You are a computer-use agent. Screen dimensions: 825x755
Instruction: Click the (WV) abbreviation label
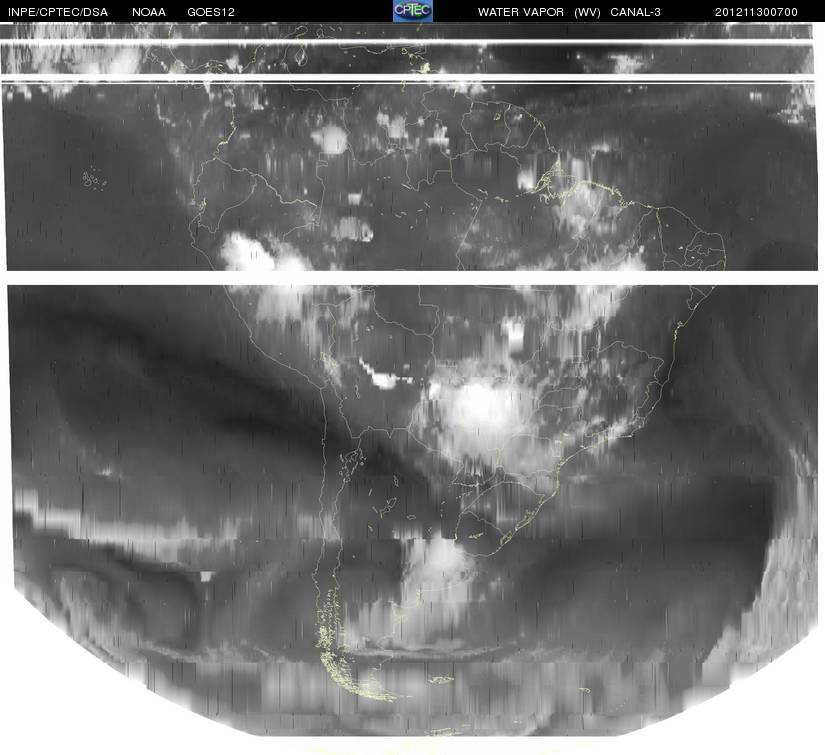(587, 12)
